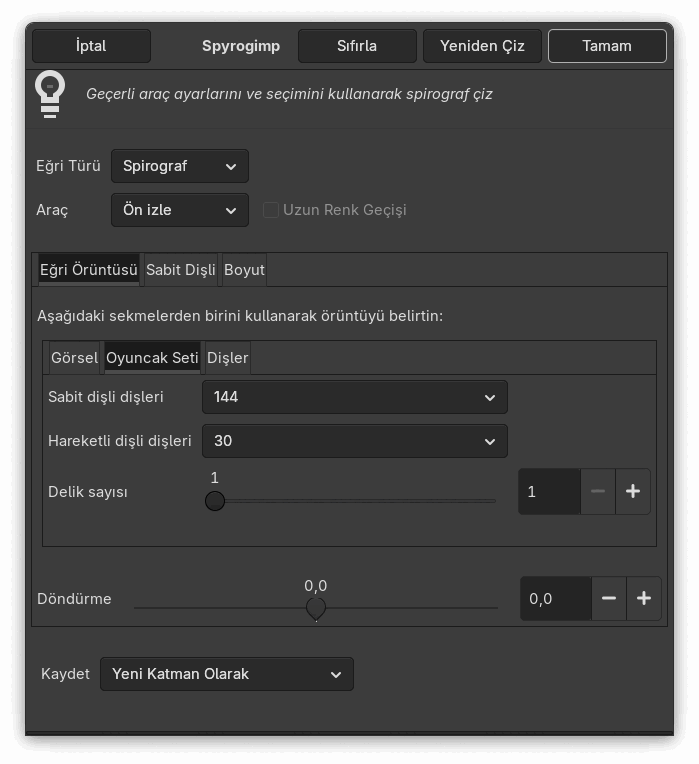Click the tip text starting "Geçerli araç ayarlarını"
The width and height of the screenshot is (699, 764).
tap(289, 94)
